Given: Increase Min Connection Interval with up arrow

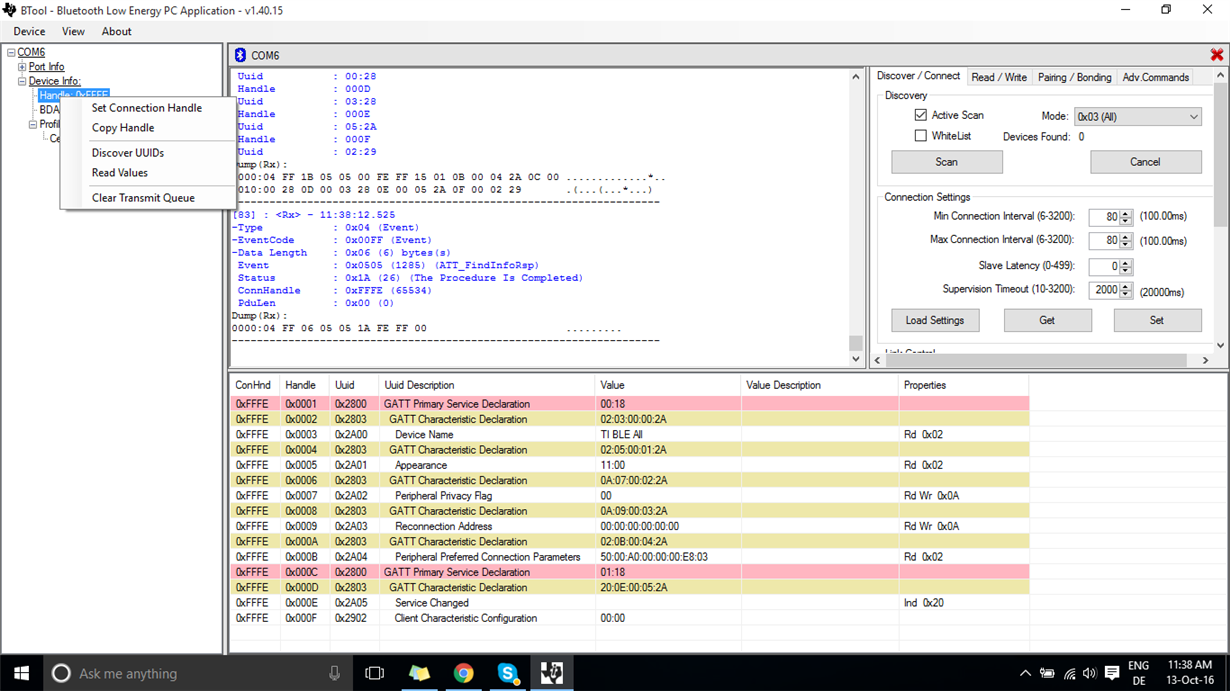Looking at the screenshot, I should (x=1126, y=213).
